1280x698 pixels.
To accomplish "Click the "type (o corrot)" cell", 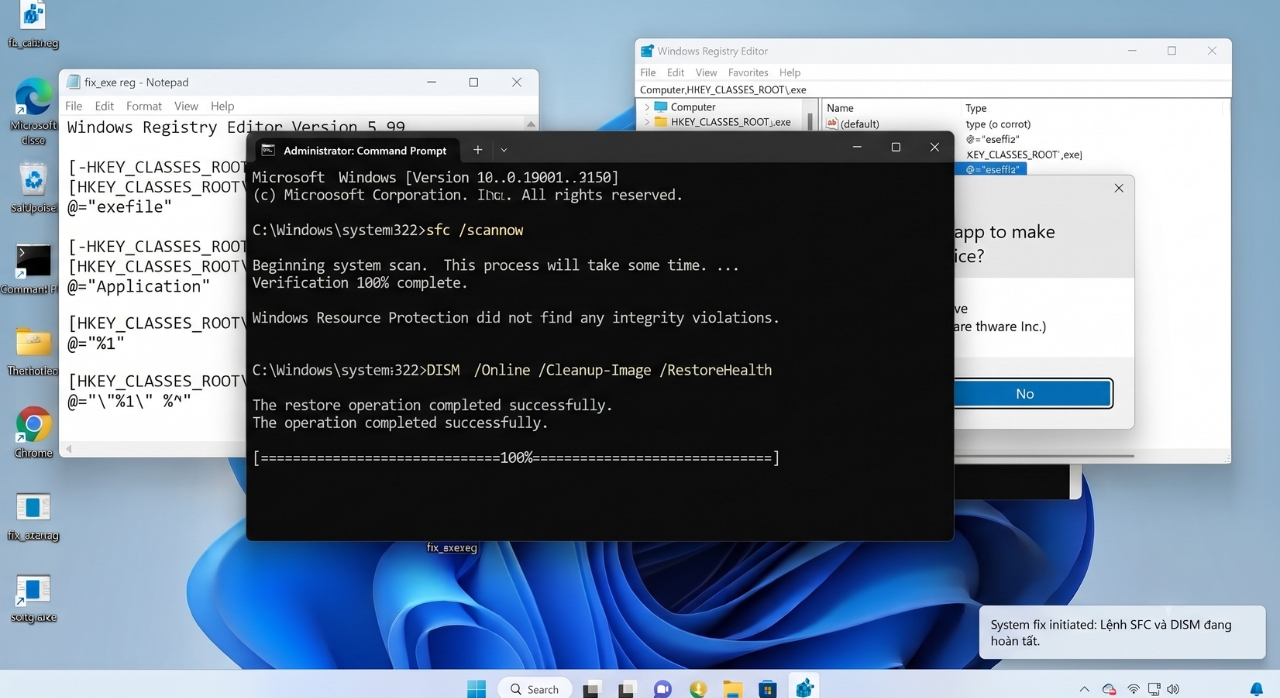I will pos(998,124).
